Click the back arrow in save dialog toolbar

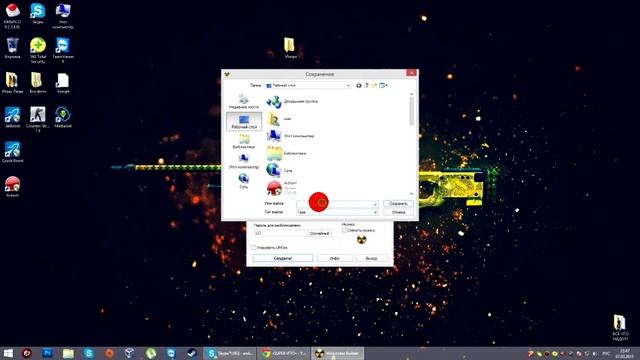click(359, 85)
